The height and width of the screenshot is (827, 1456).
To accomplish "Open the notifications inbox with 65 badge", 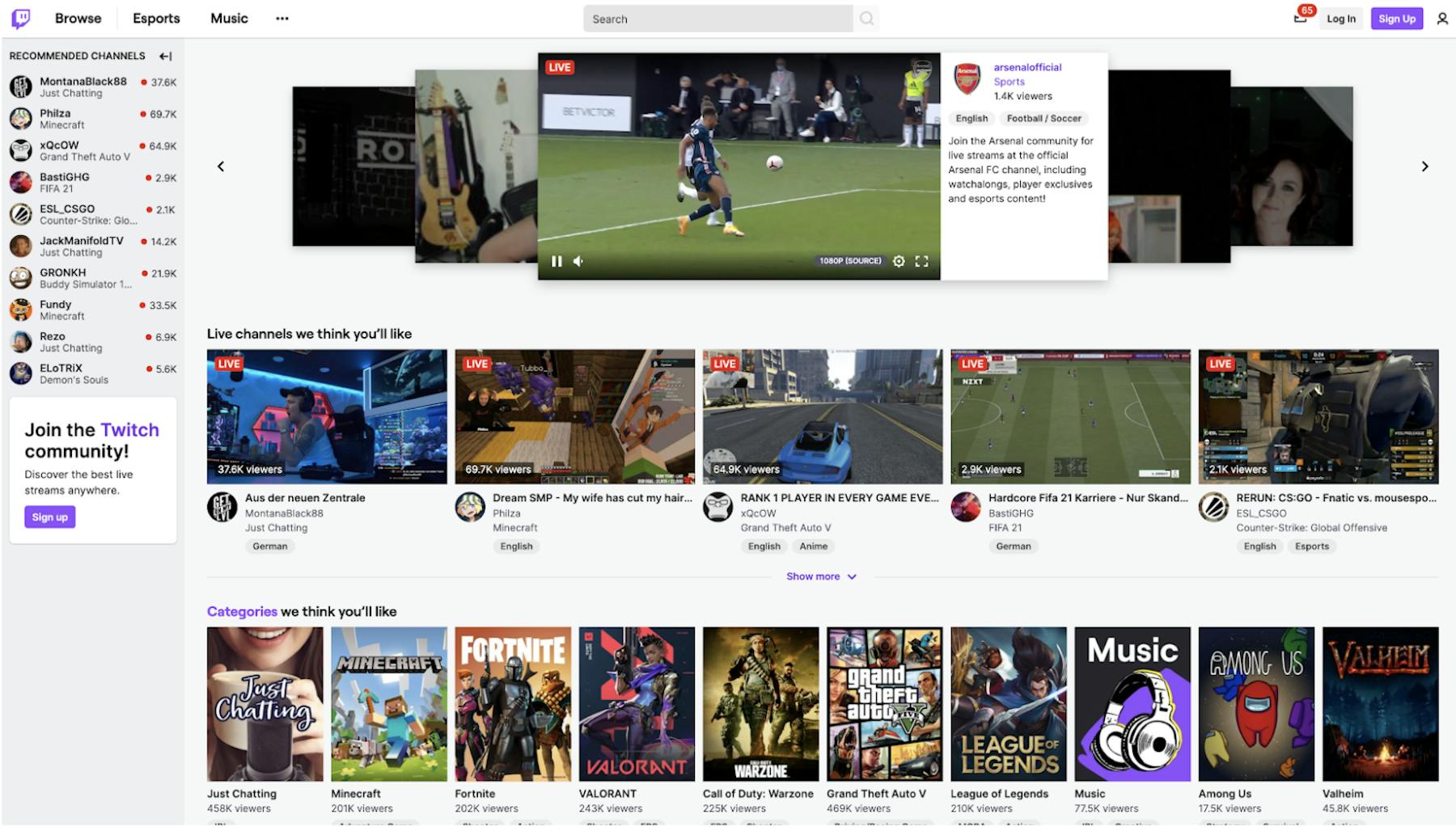I will pyautogui.click(x=1300, y=18).
